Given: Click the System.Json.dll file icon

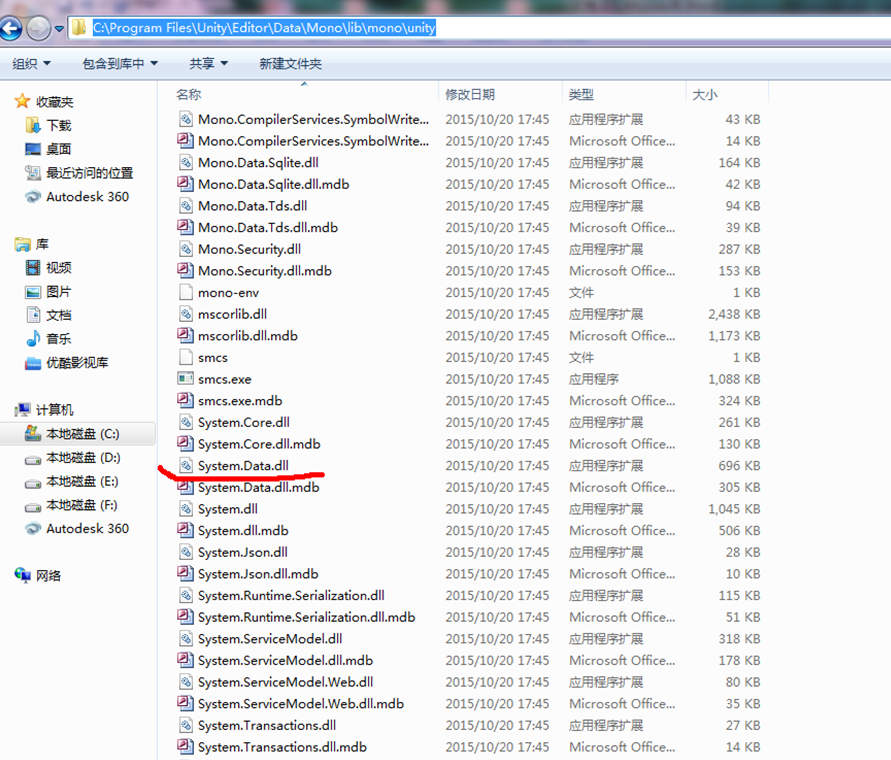Looking at the screenshot, I should [x=185, y=552].
